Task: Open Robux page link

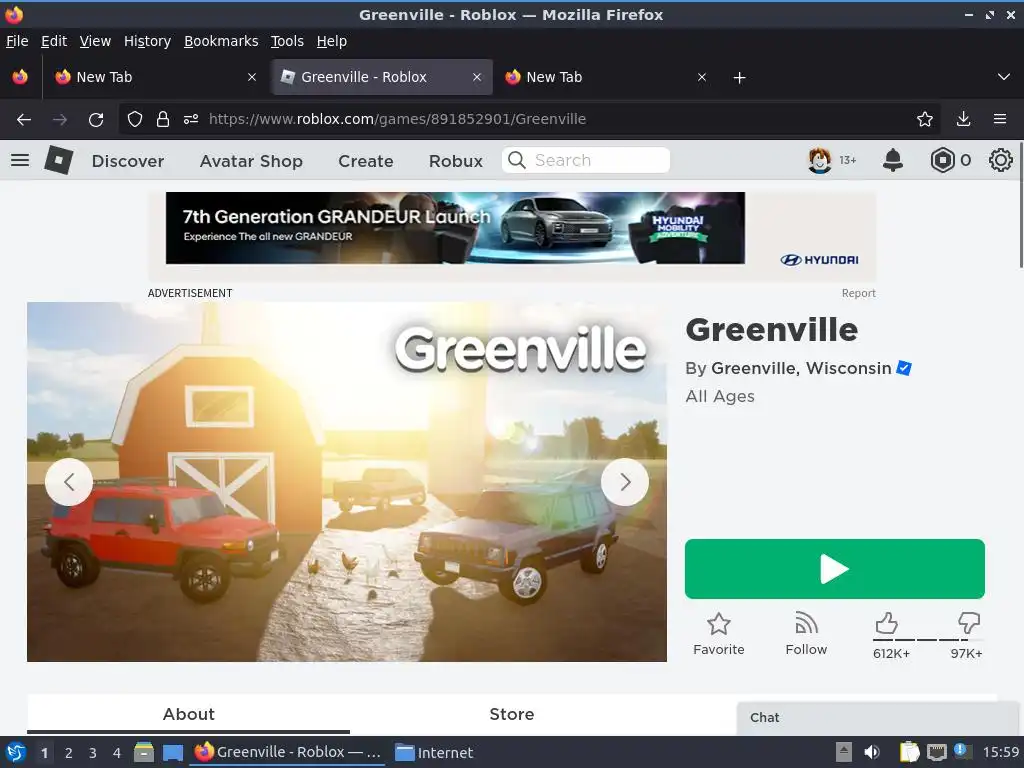Action: [456, 161]
